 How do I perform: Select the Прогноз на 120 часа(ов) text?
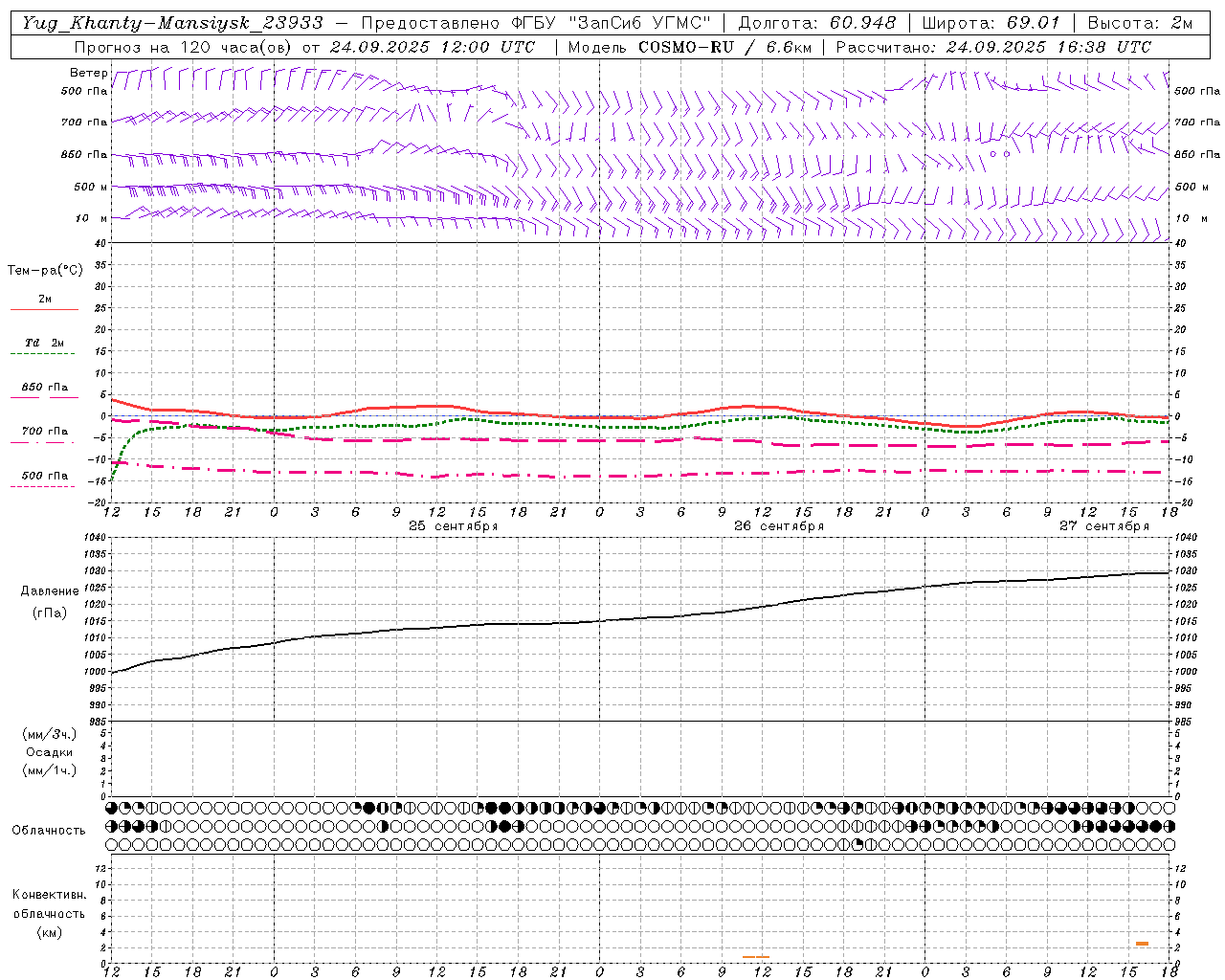185,47
